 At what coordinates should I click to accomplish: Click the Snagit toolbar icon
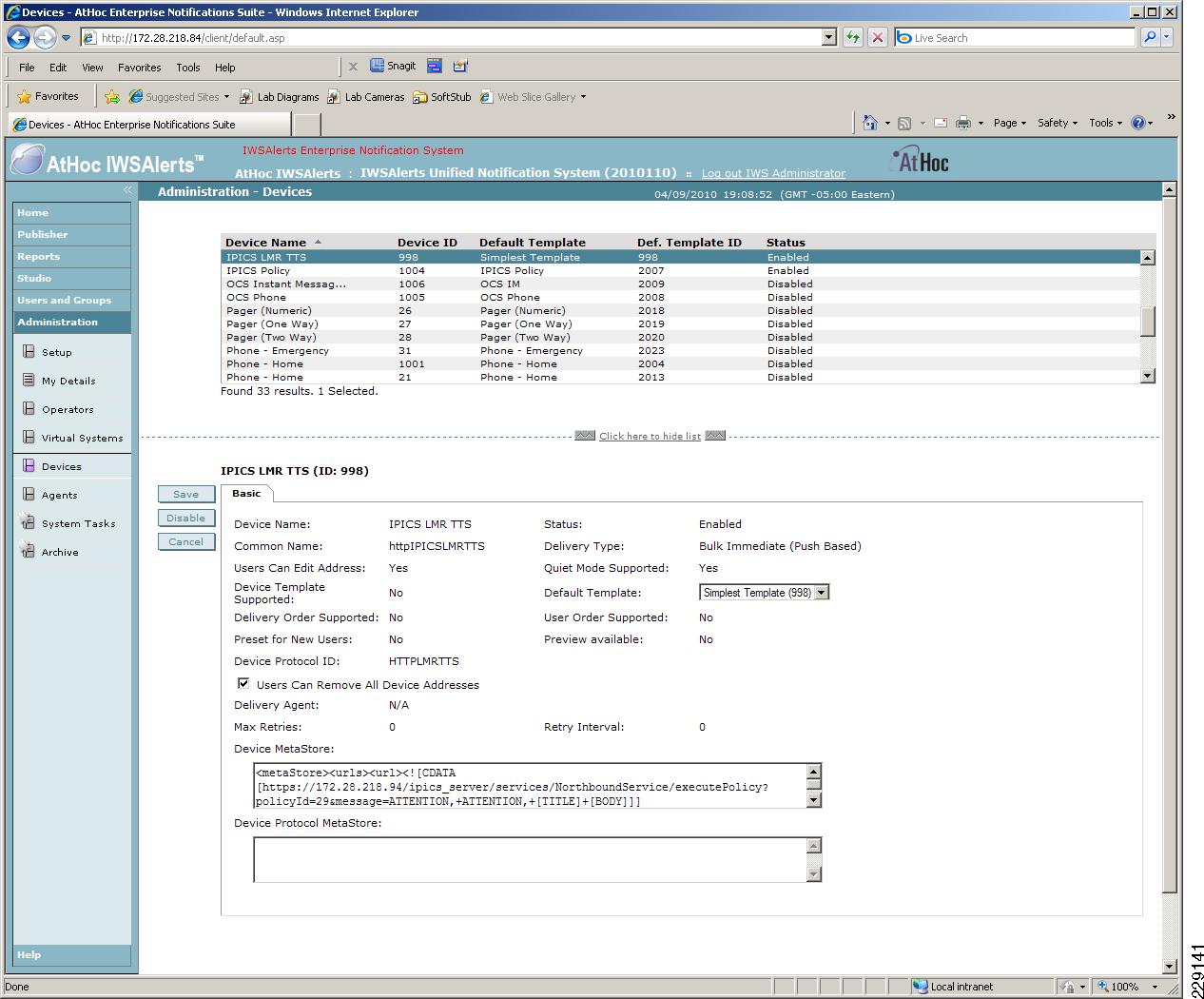click(394, 66)
